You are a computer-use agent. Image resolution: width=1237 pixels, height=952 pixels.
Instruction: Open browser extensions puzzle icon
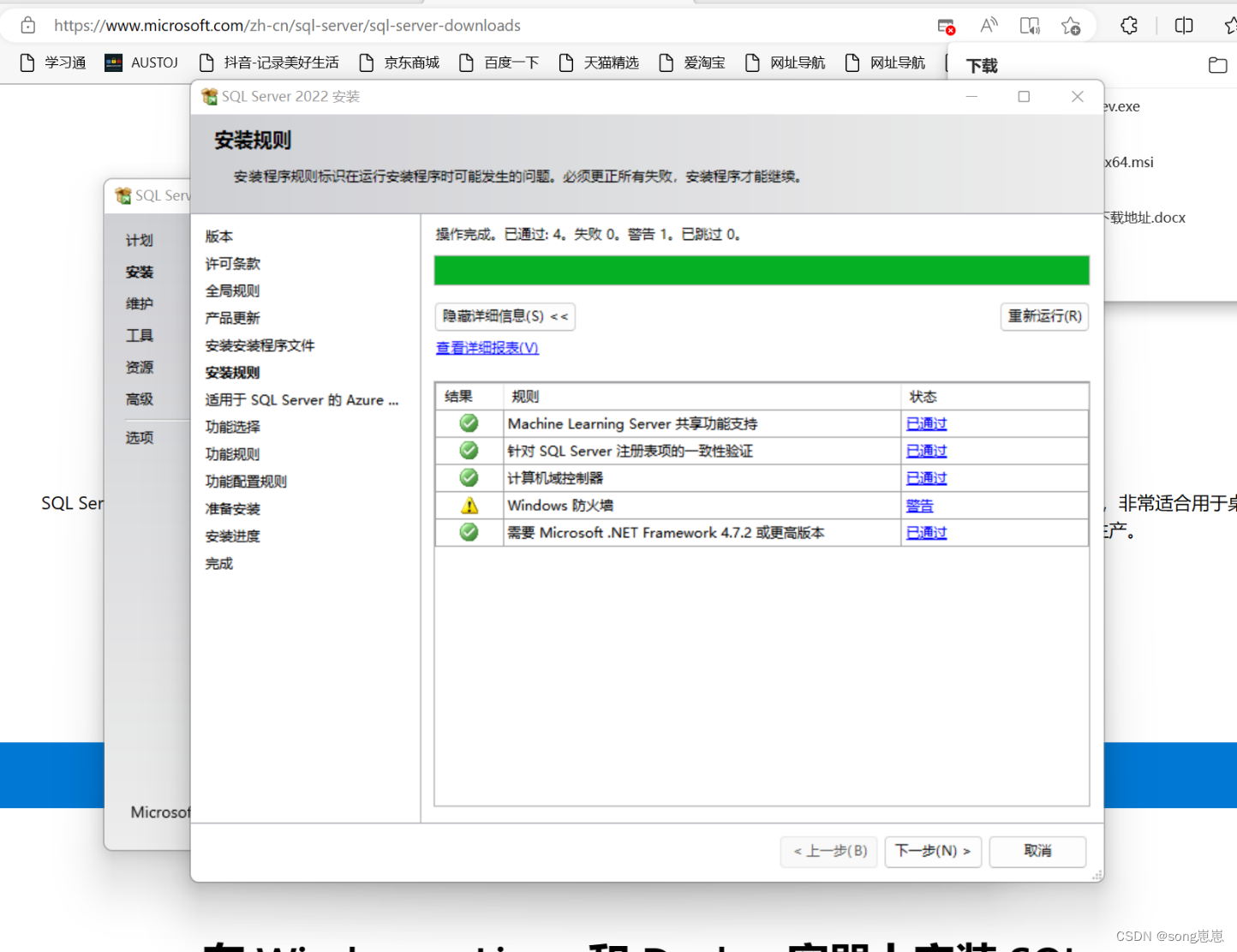[x=1129, y=26]
